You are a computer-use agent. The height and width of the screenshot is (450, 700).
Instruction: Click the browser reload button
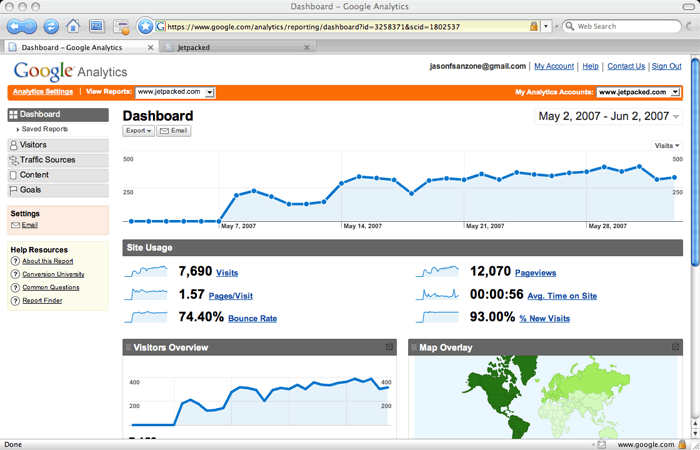49,26
